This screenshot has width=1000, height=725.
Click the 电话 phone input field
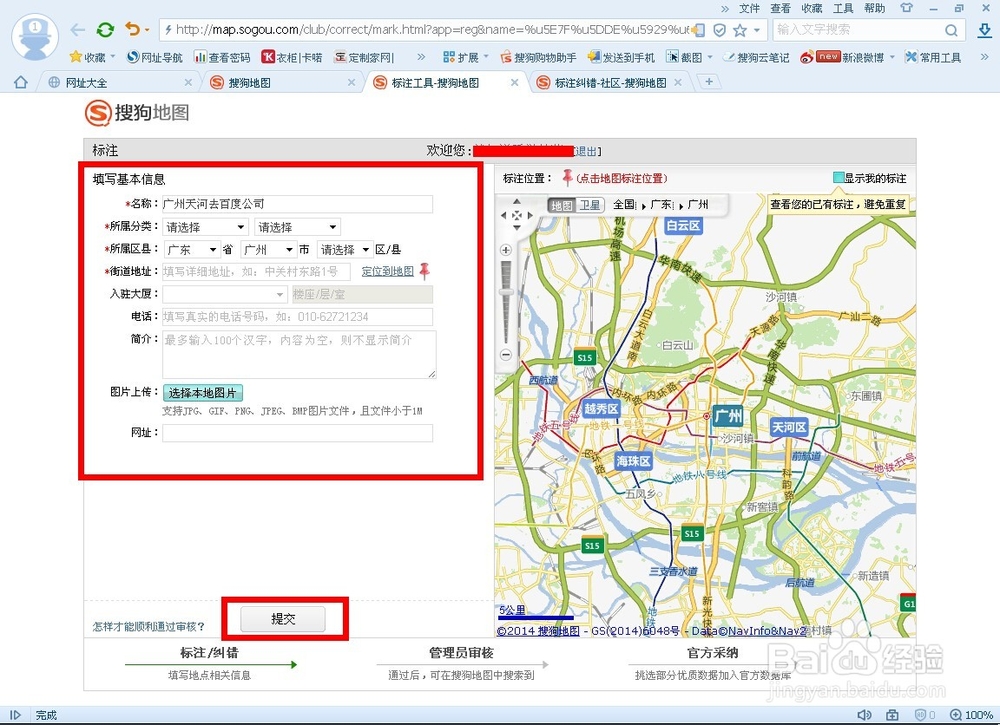pos(297,317)
